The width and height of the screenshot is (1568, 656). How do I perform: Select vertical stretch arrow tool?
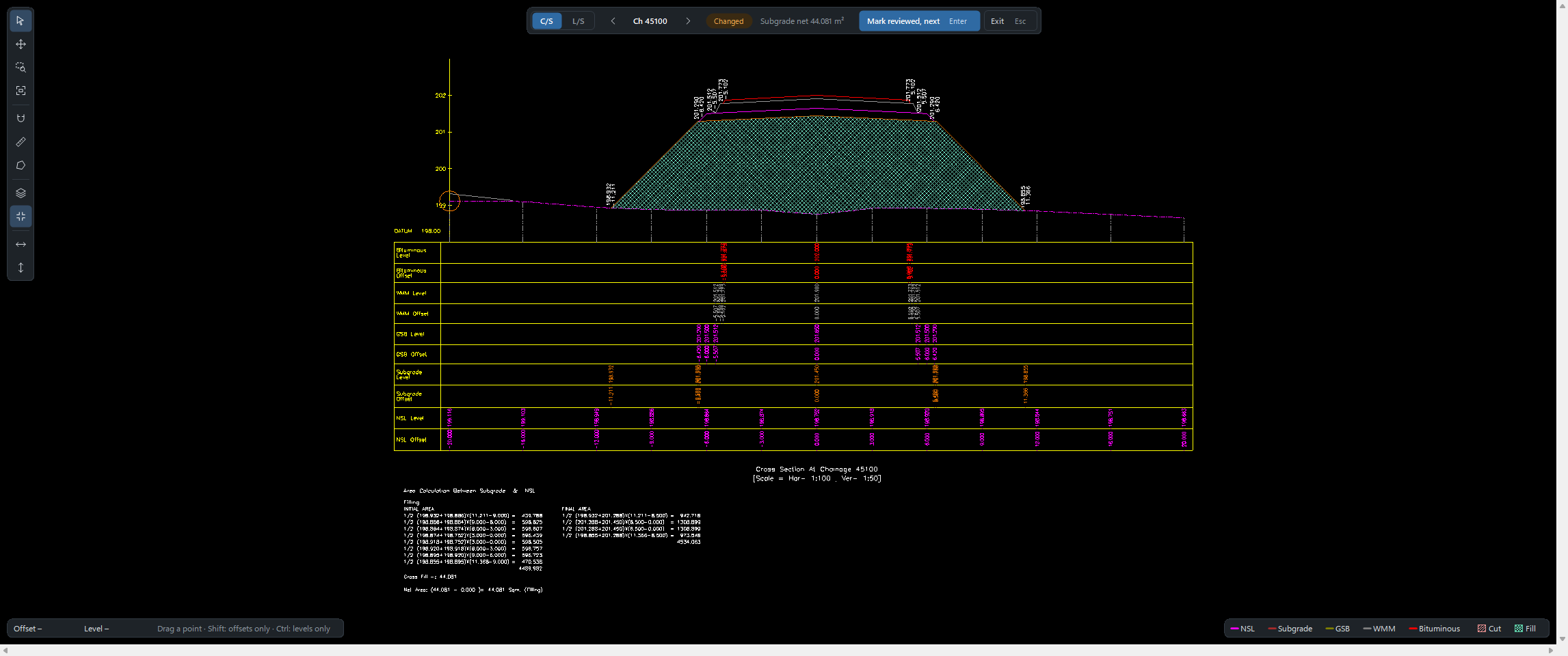coord(21,268)
